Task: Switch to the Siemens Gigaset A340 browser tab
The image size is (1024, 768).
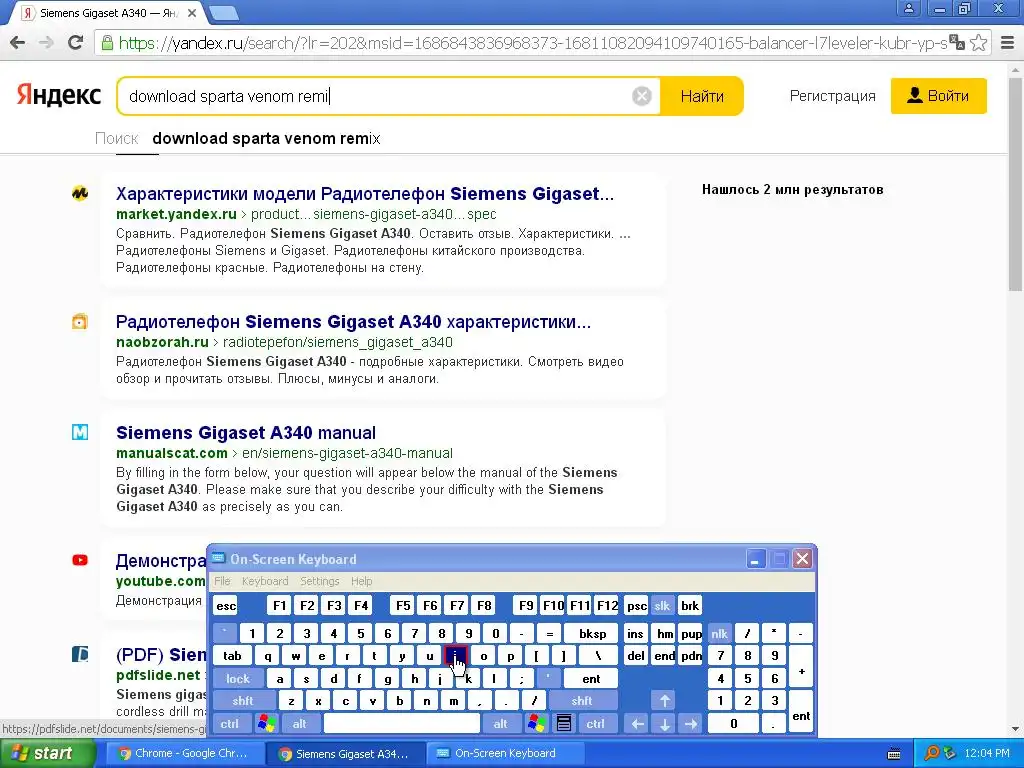Action: pyautogui.click(x=108, y=13)
